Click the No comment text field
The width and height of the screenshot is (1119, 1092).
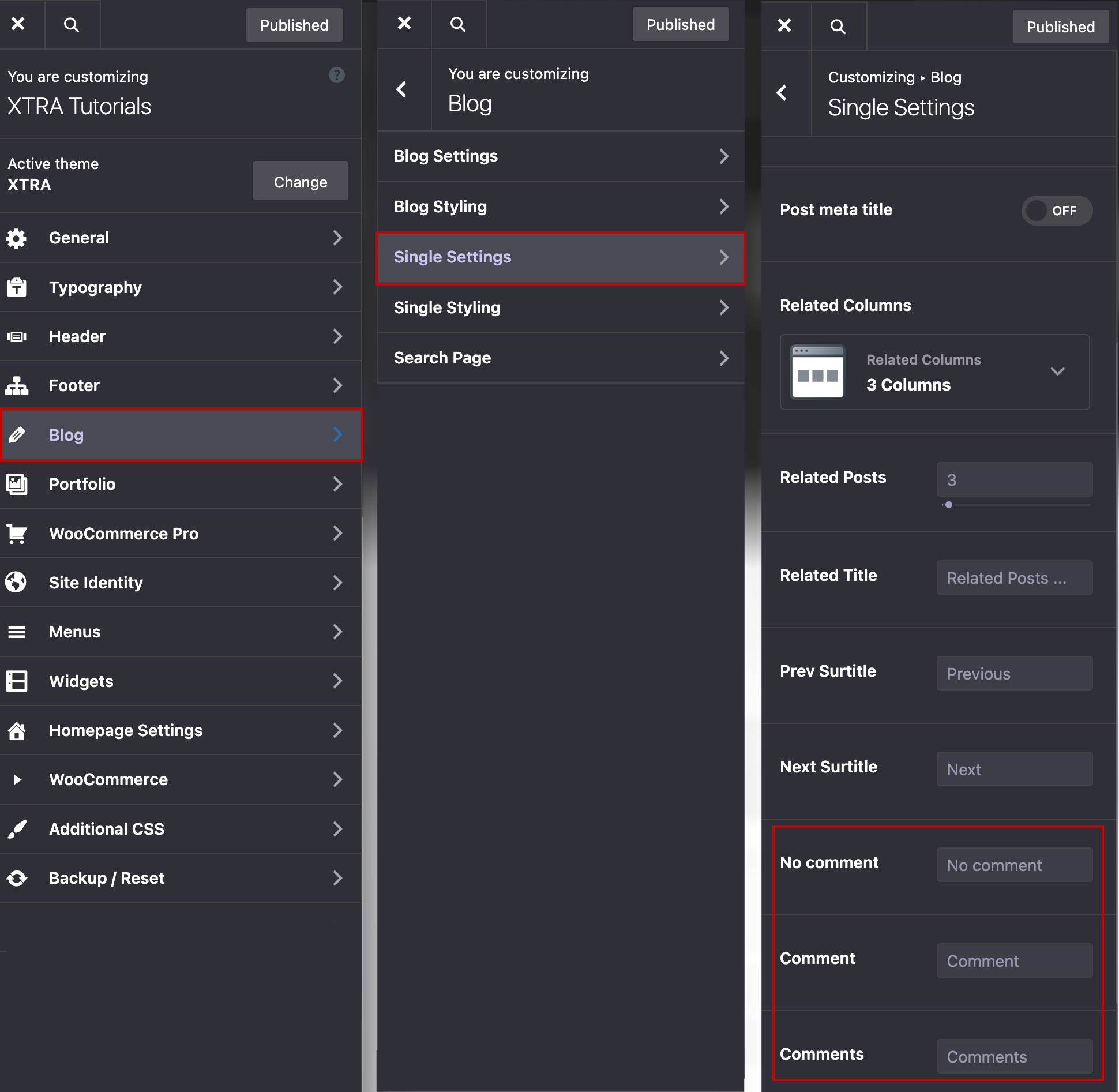(x=1014, y=865)
